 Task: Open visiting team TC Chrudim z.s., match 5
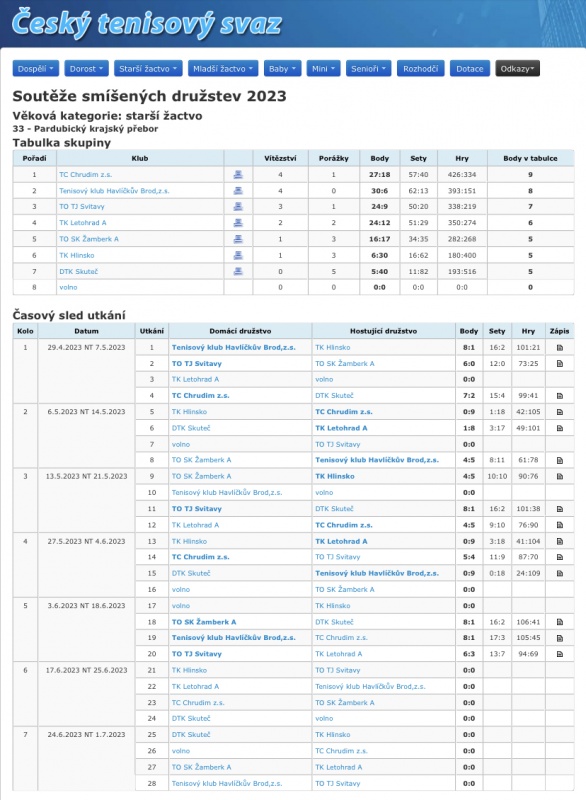344,412
